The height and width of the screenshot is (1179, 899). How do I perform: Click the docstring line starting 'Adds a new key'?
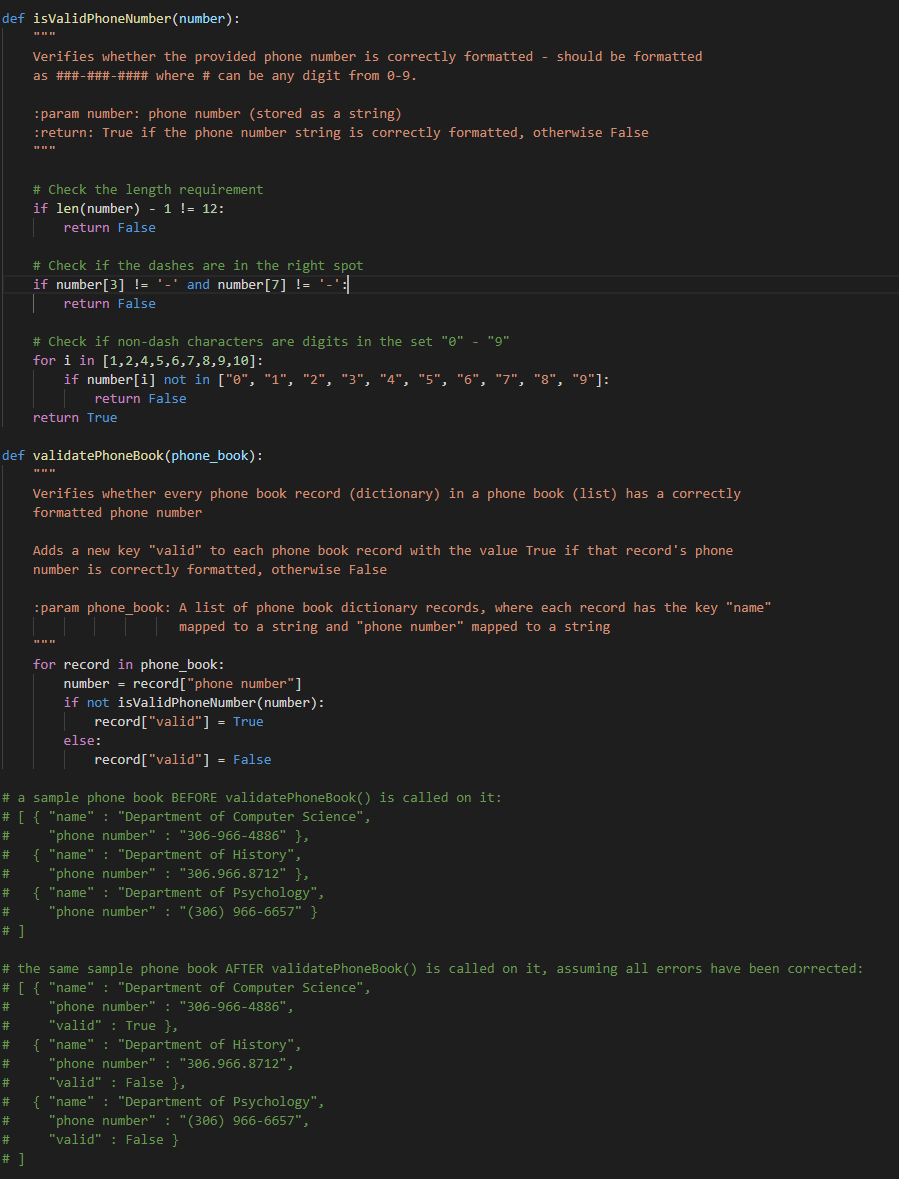(383, 550)
